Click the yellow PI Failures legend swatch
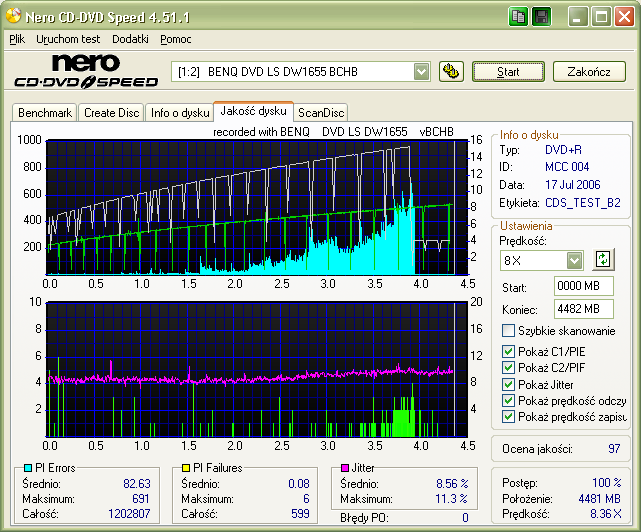The height and width of the screenshot is (532, 641). click(186, 467)
